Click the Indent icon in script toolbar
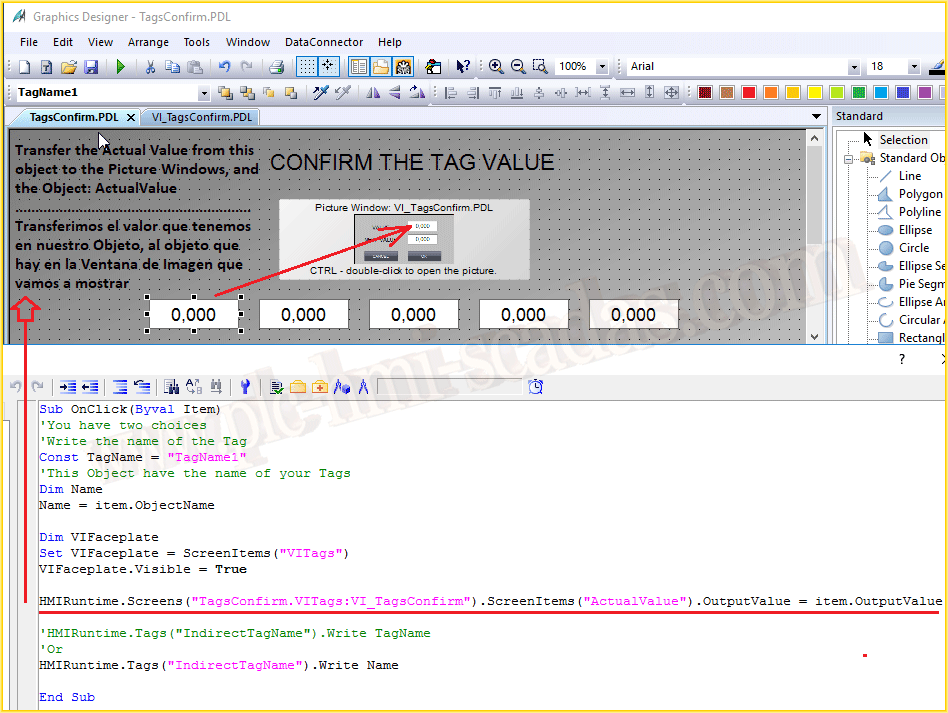This screenshot has width=948, height=713. 67,387
